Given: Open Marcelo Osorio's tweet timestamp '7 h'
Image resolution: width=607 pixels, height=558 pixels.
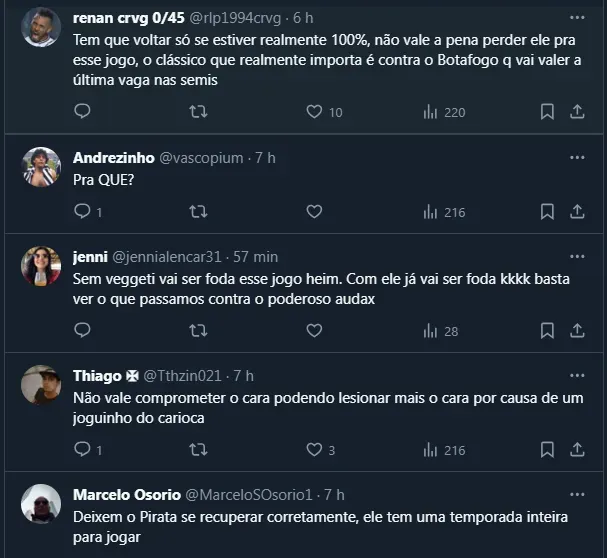Looking at the screenshot, I should pyautogui.click(x=334, y=495).
